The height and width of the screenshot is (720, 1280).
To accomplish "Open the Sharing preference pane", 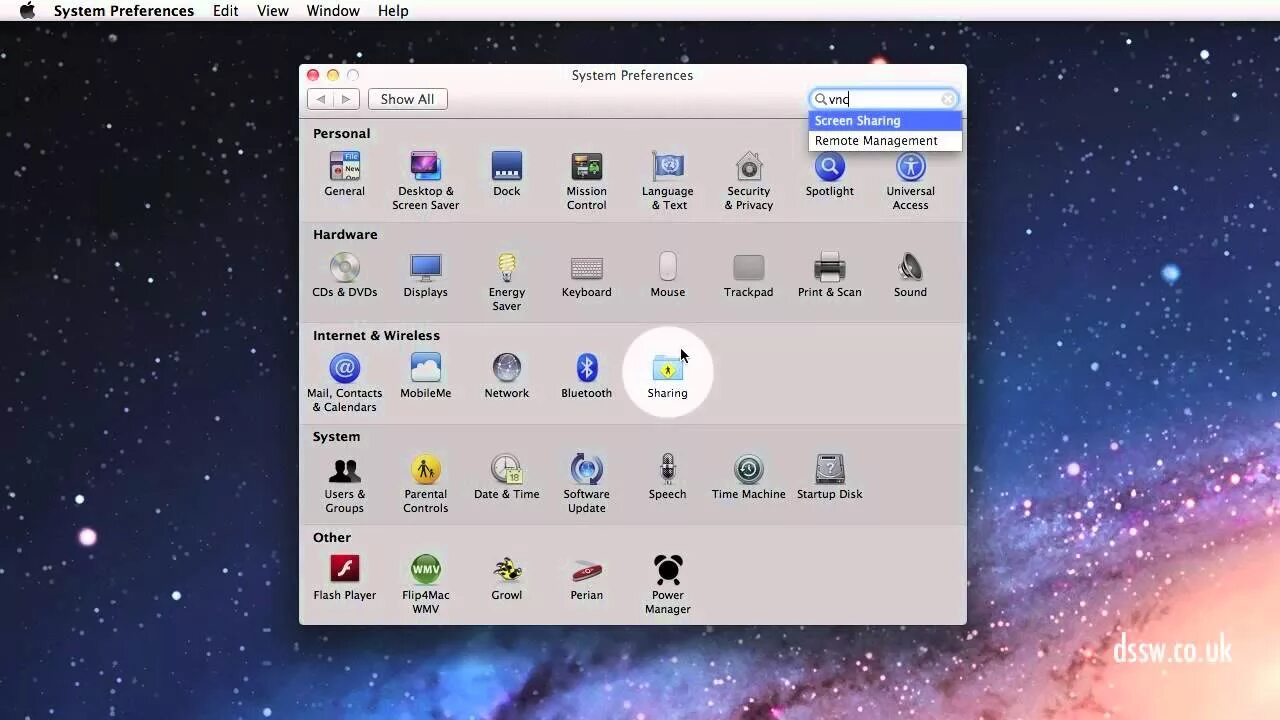I will coord(667,371).
